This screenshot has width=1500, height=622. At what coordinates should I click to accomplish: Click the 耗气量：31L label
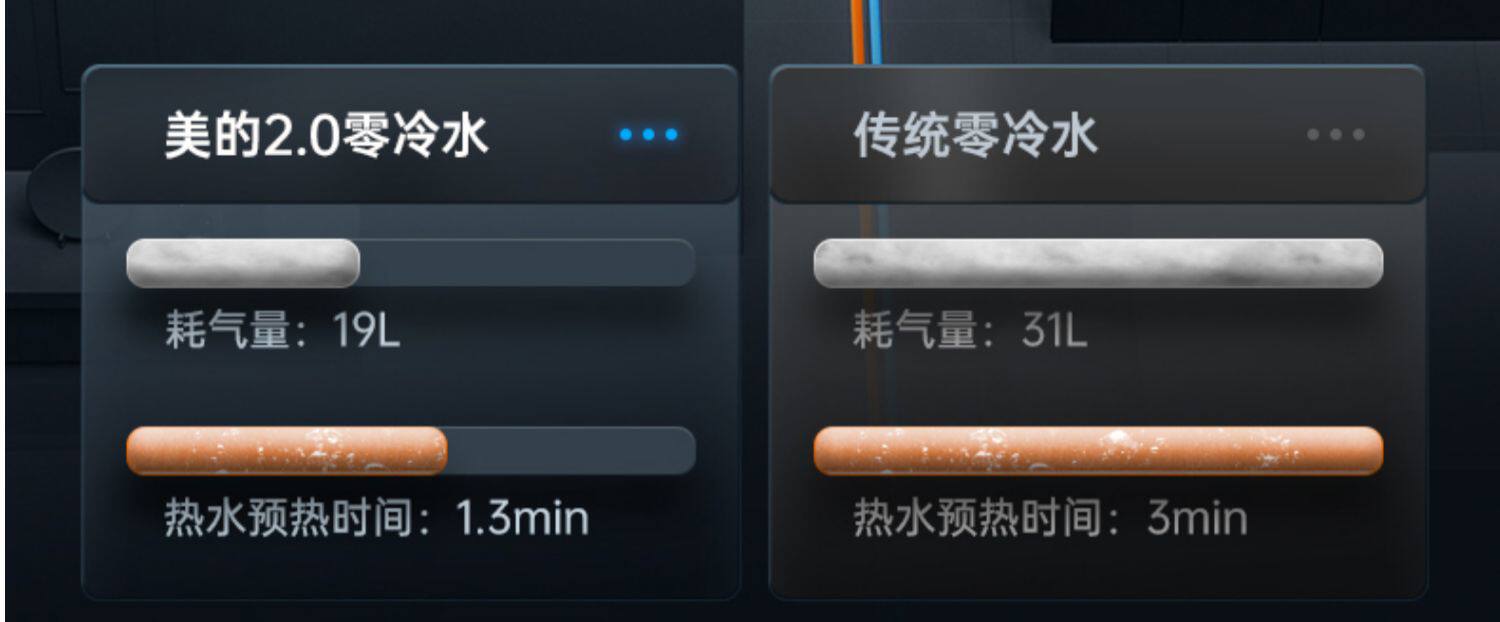coord(969,331)
